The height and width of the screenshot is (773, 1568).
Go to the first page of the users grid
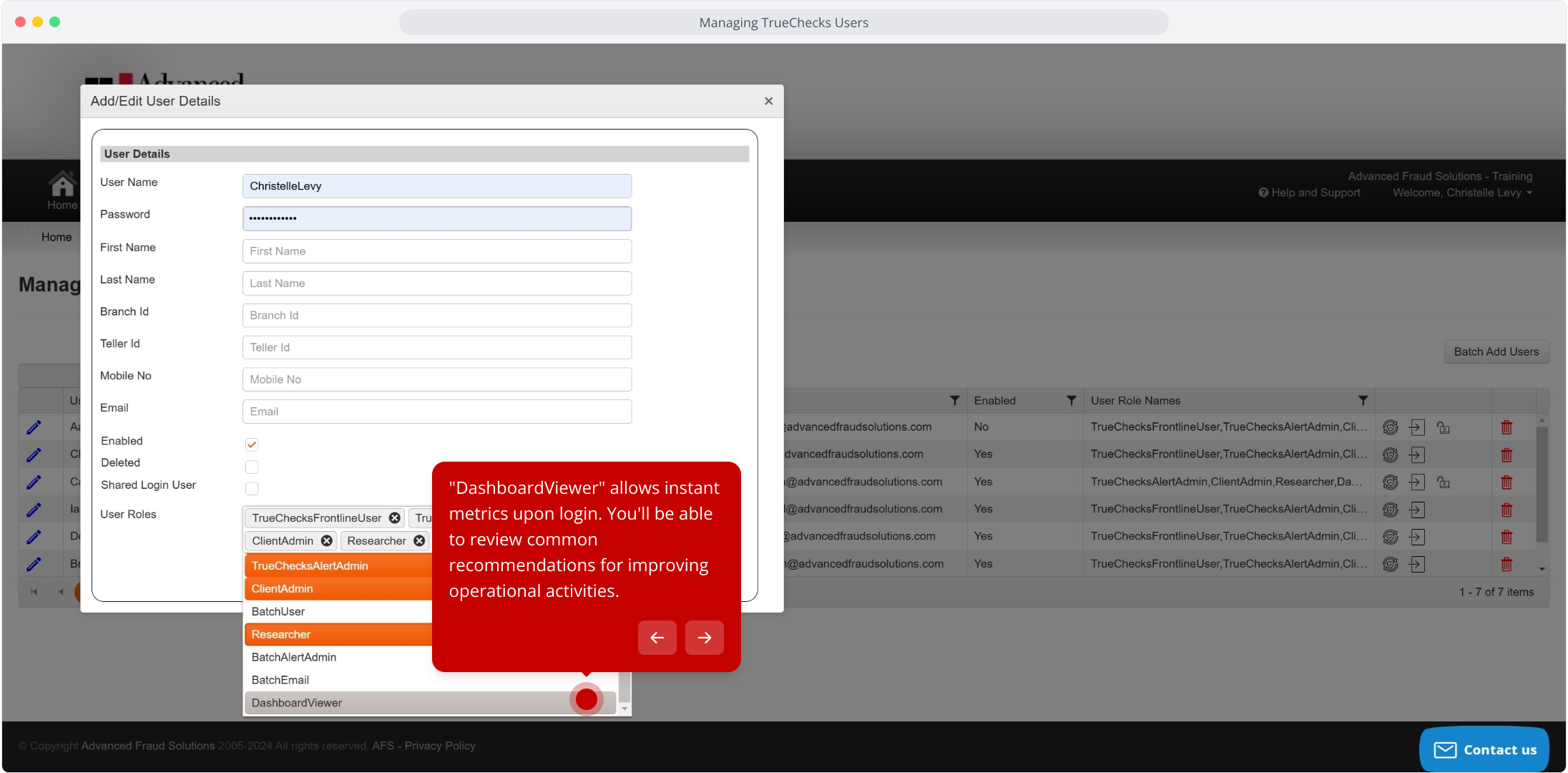coord(34,592)
